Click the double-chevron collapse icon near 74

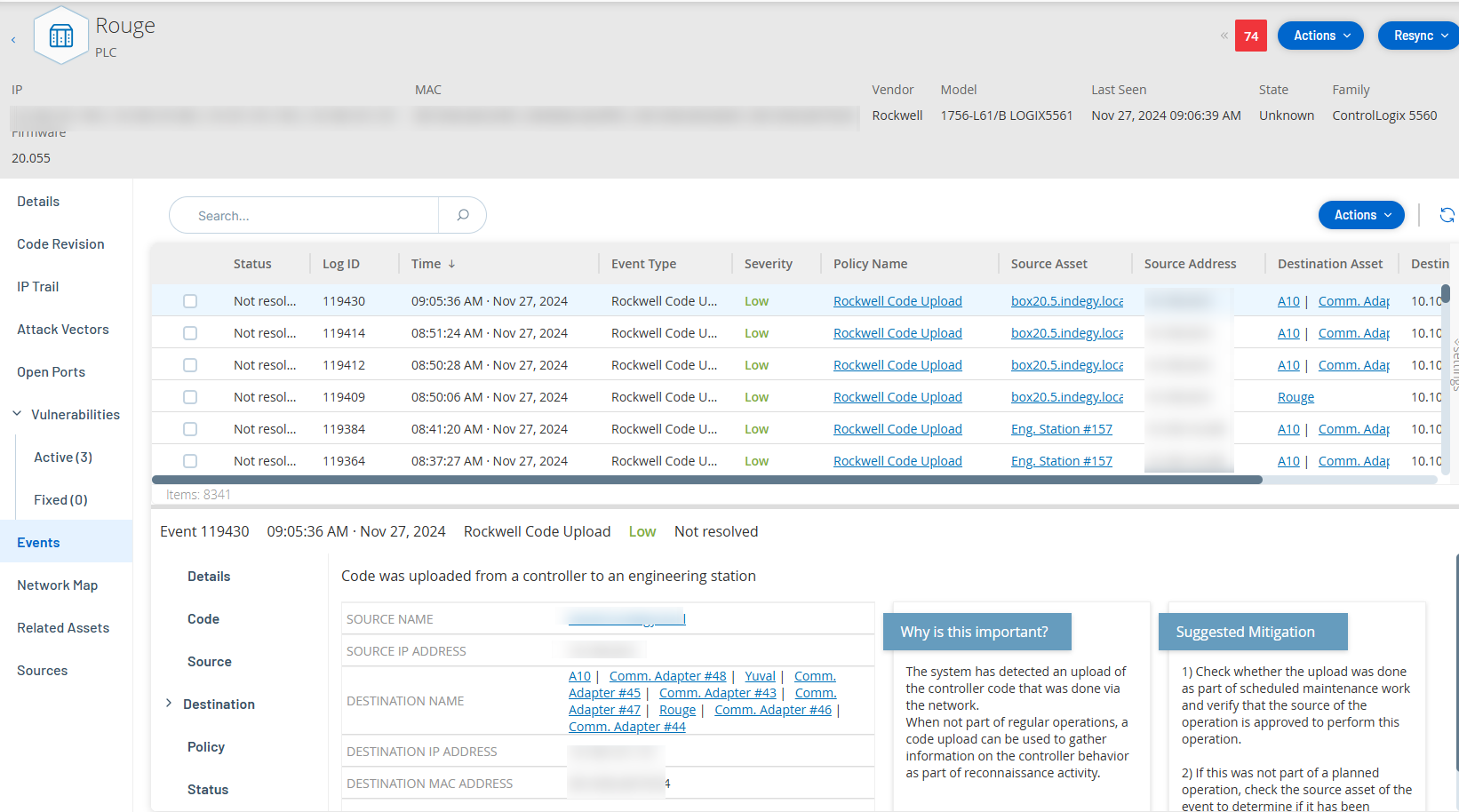(1224, 36)
